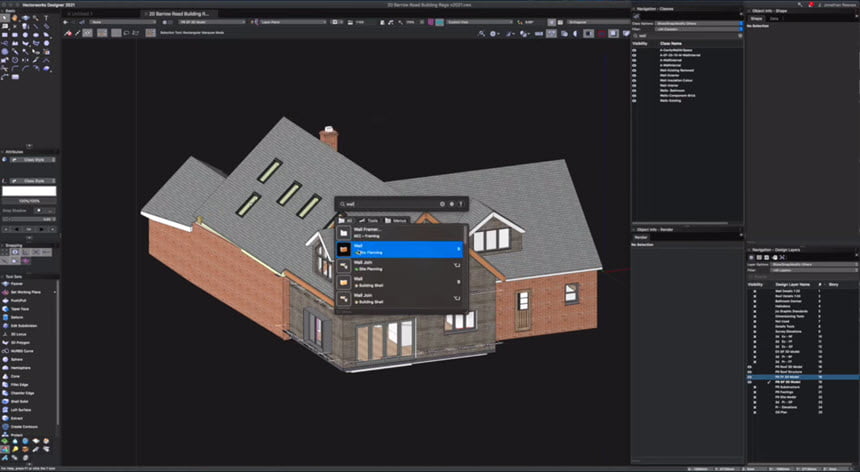
Task: Open the Data tab in Object Info
Action: pyautogui.click(x=774, y=19)
